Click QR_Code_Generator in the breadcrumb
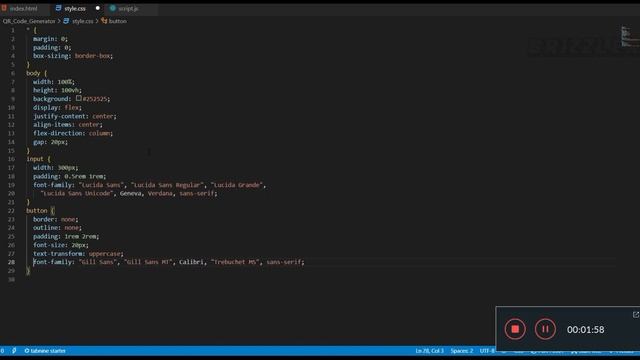The height and width of the screenshot is (360, 640). click(29, 21)
